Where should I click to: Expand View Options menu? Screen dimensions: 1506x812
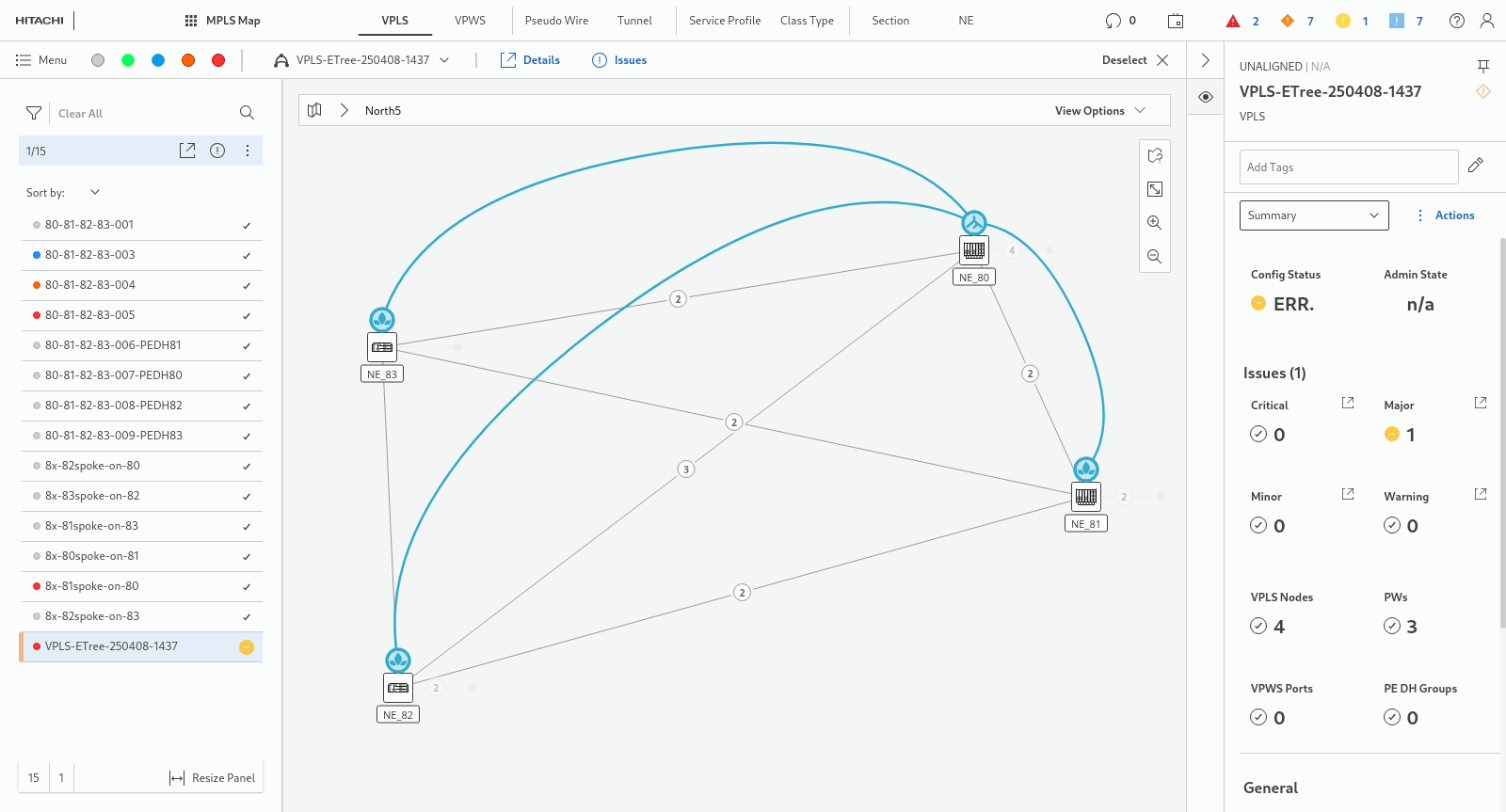[x=1099, y=111]
